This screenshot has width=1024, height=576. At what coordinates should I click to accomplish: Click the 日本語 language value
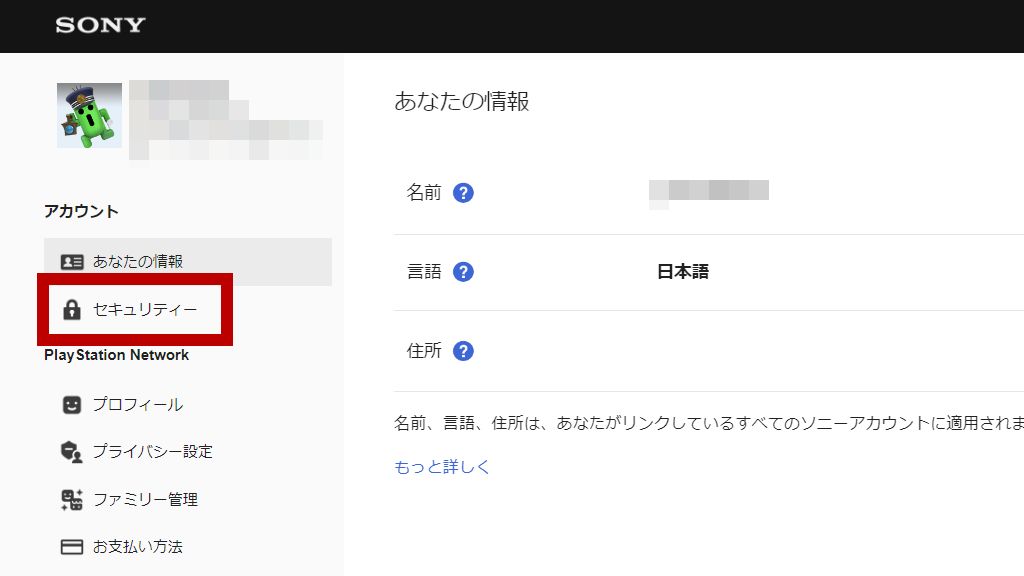[682, 272]
